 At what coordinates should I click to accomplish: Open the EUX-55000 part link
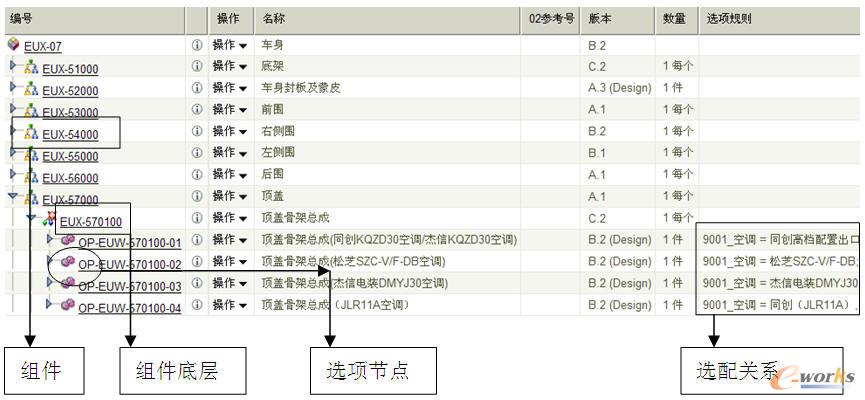69,157
